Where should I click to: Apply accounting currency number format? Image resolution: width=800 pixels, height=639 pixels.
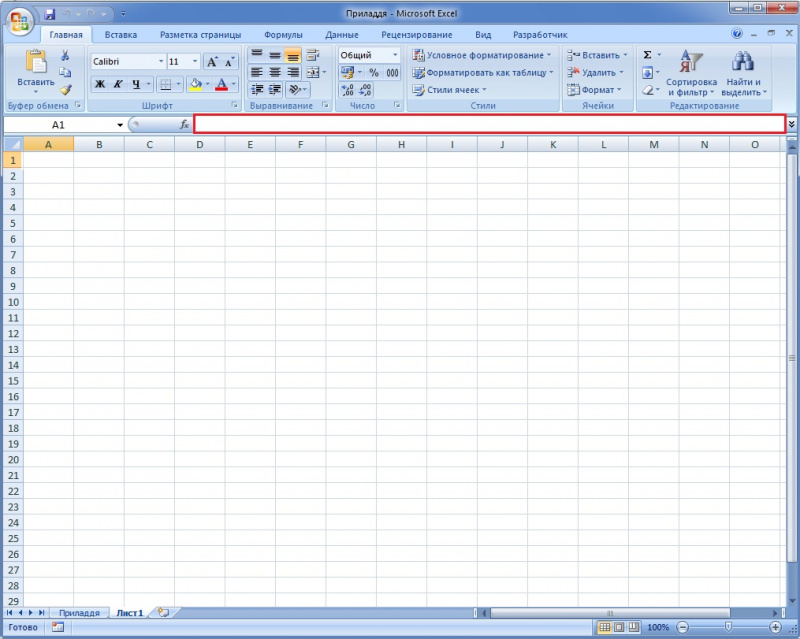pyautogui.click(x=347, y=72)
